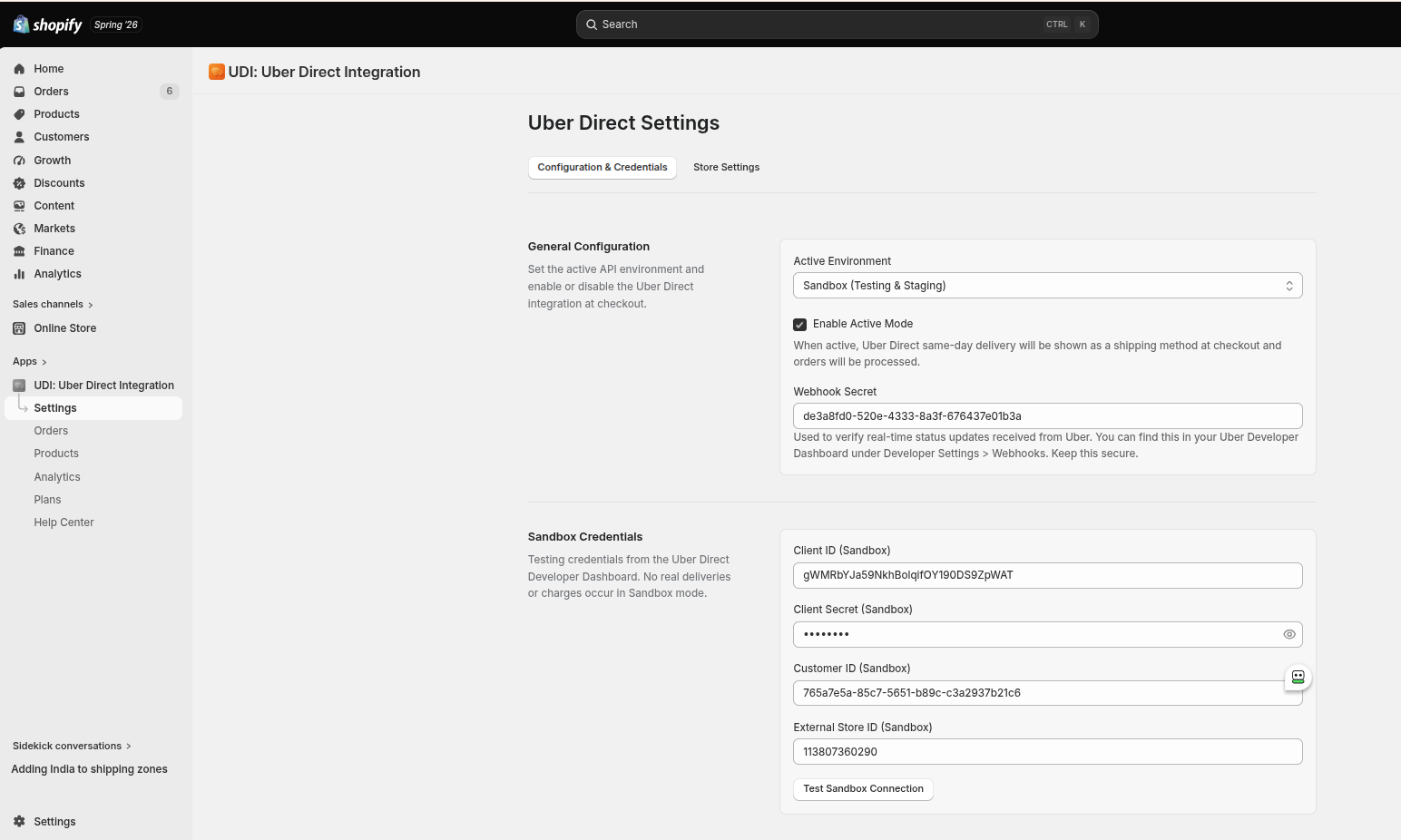Click the search magnifier icon
Viewport: 1401px width, 840px height.
(x=591, y=24)
